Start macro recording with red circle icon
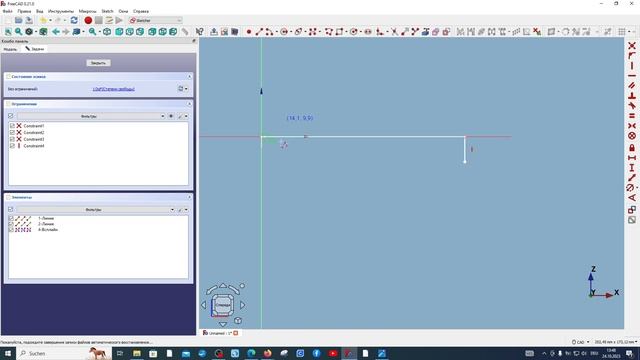Screen dimensions: 640x360 pyautogui.click(x=88, y=20)
